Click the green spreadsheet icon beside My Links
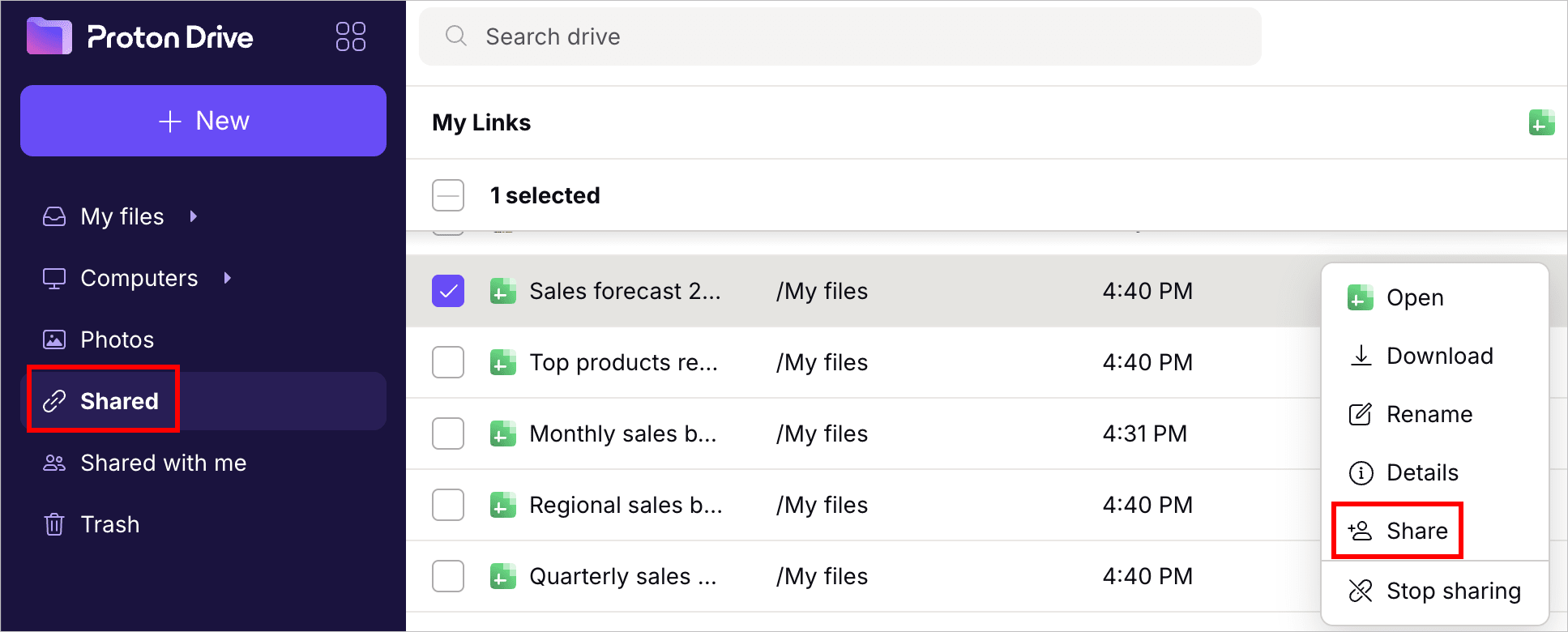Viewport: 1568px width, 632px height. 1542,122
